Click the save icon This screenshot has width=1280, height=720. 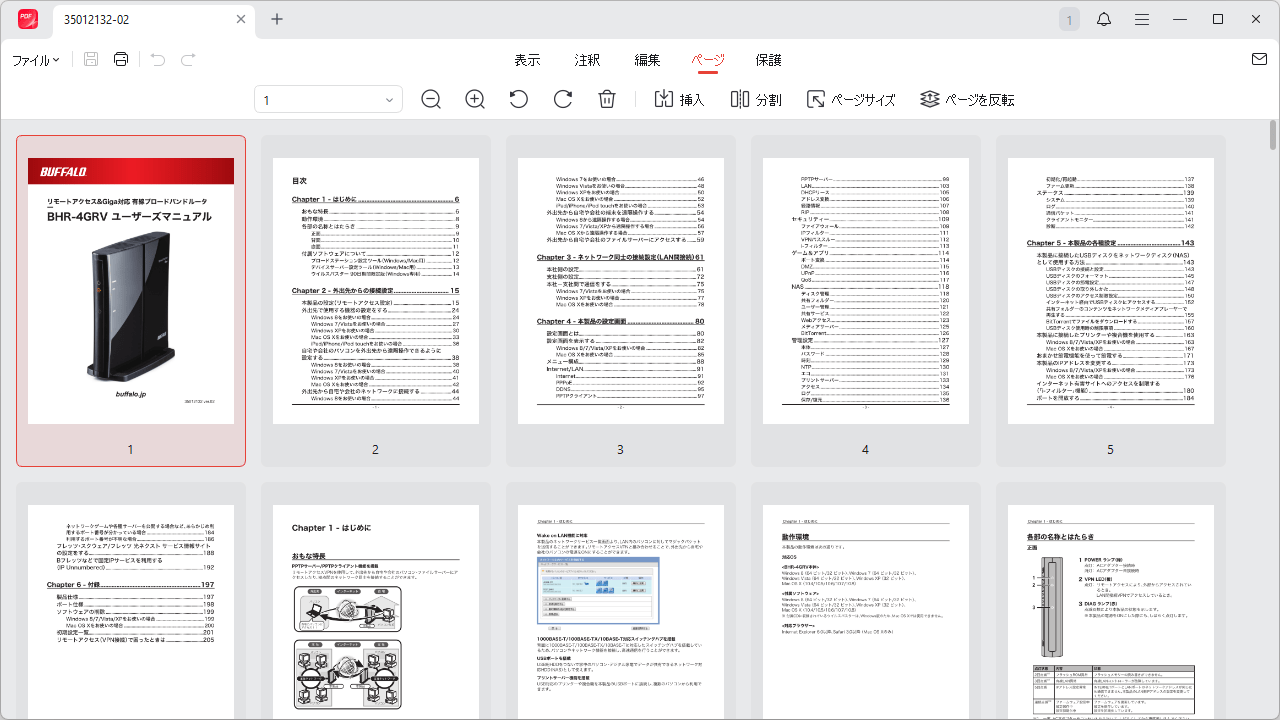click(x=91, y=60)
